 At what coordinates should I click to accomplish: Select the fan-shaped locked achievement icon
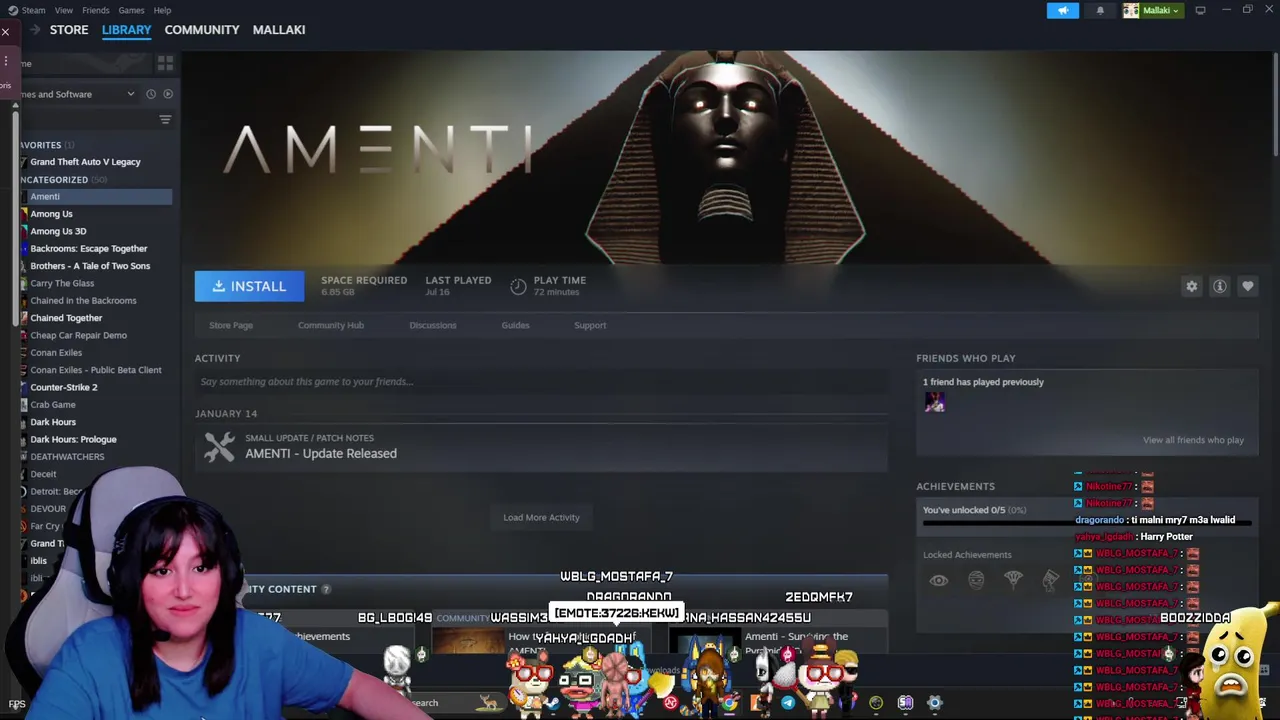(x=1013, y=580)
